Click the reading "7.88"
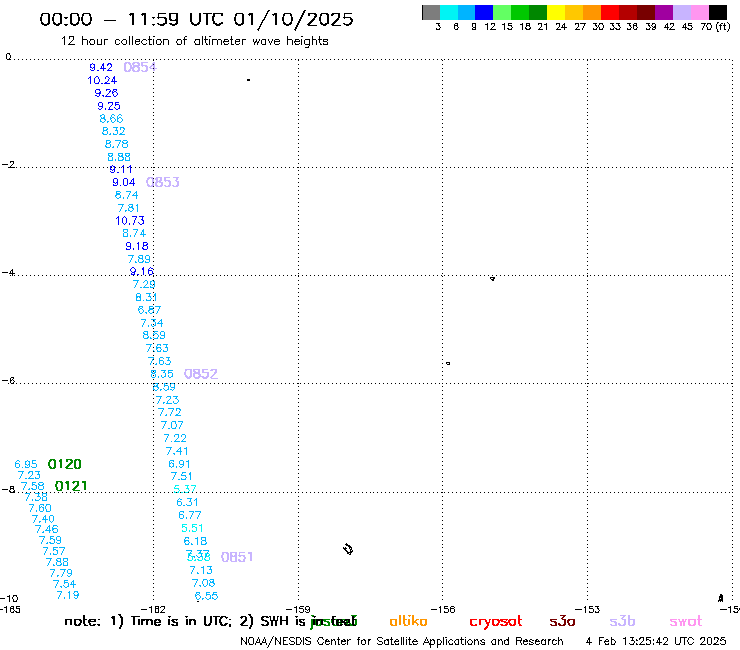 pyautogui.click(x=57, y=562)
